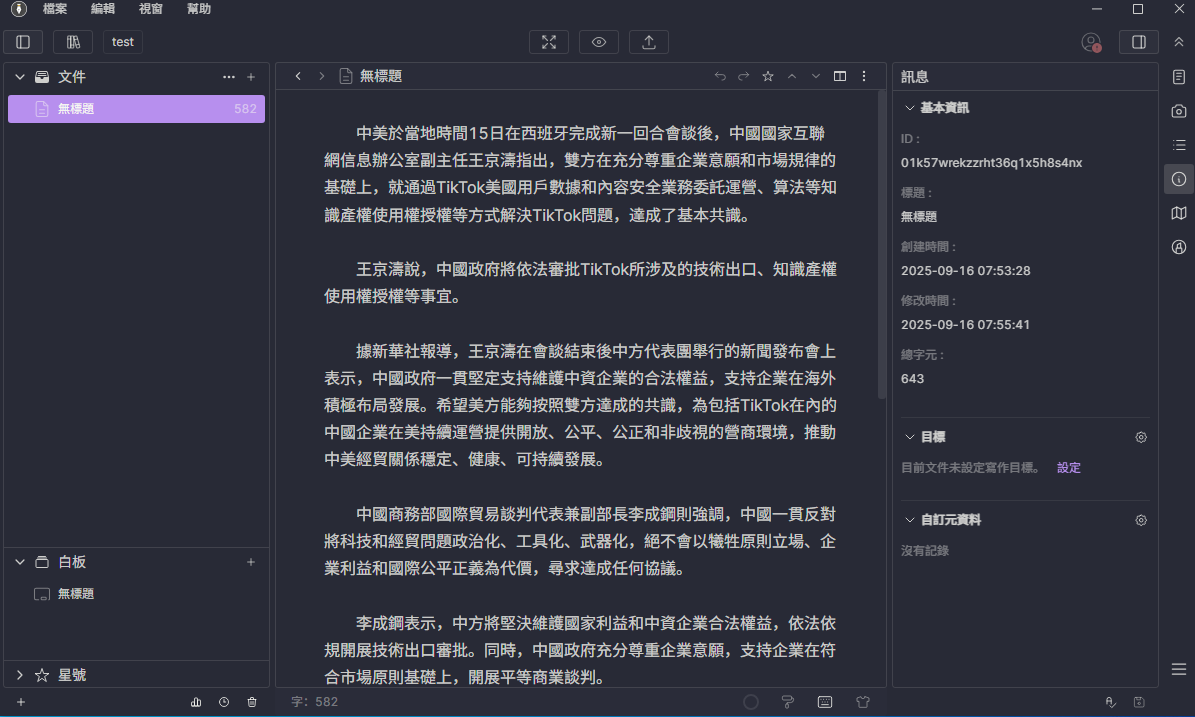Open the trash bin in bottom left
This screenshot has height=717, width=1195.
(252, 702)
